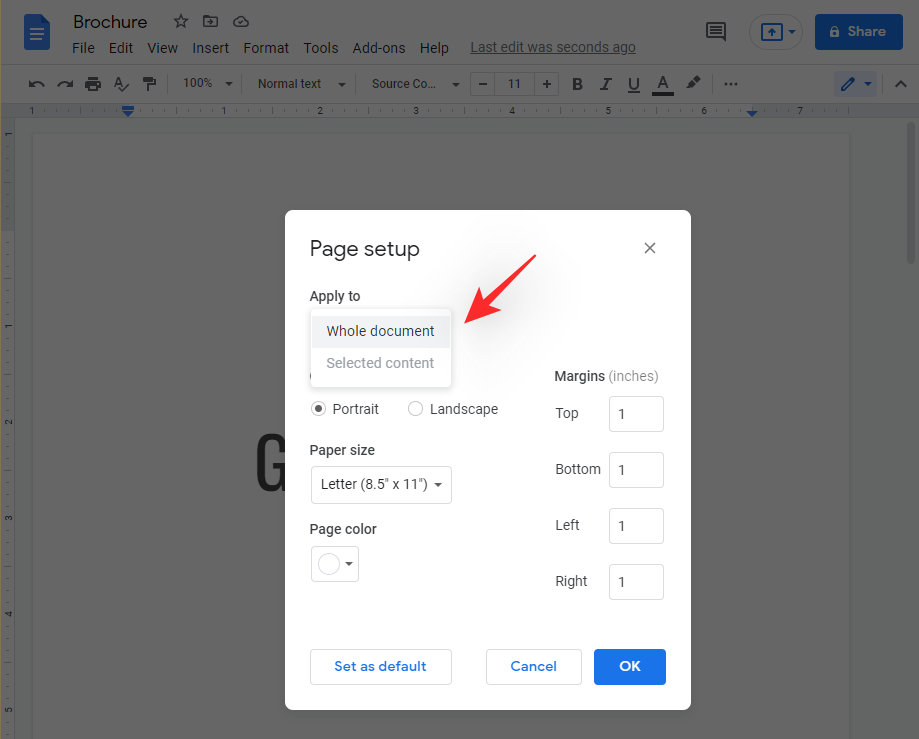The height and width of the screenshot is (739, 919).
Task: Click the paint format roller icon
Action: coord(149,84)
